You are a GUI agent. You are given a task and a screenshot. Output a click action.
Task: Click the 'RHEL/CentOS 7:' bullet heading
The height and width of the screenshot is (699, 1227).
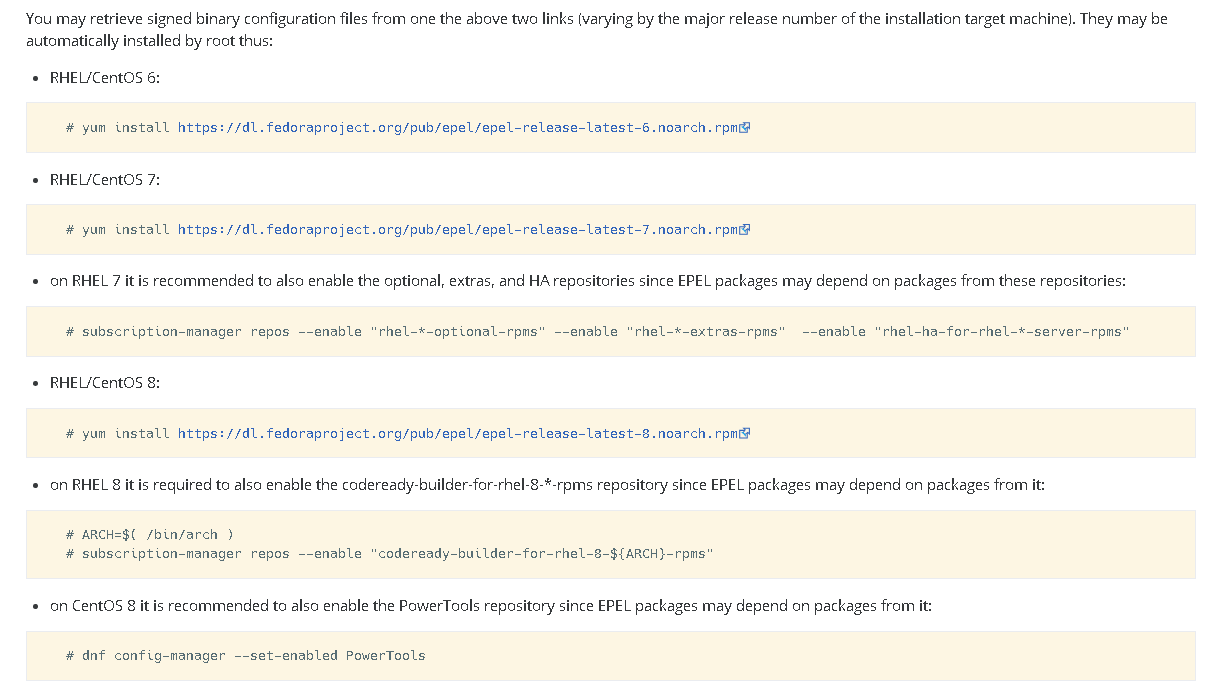coord(105,179)
